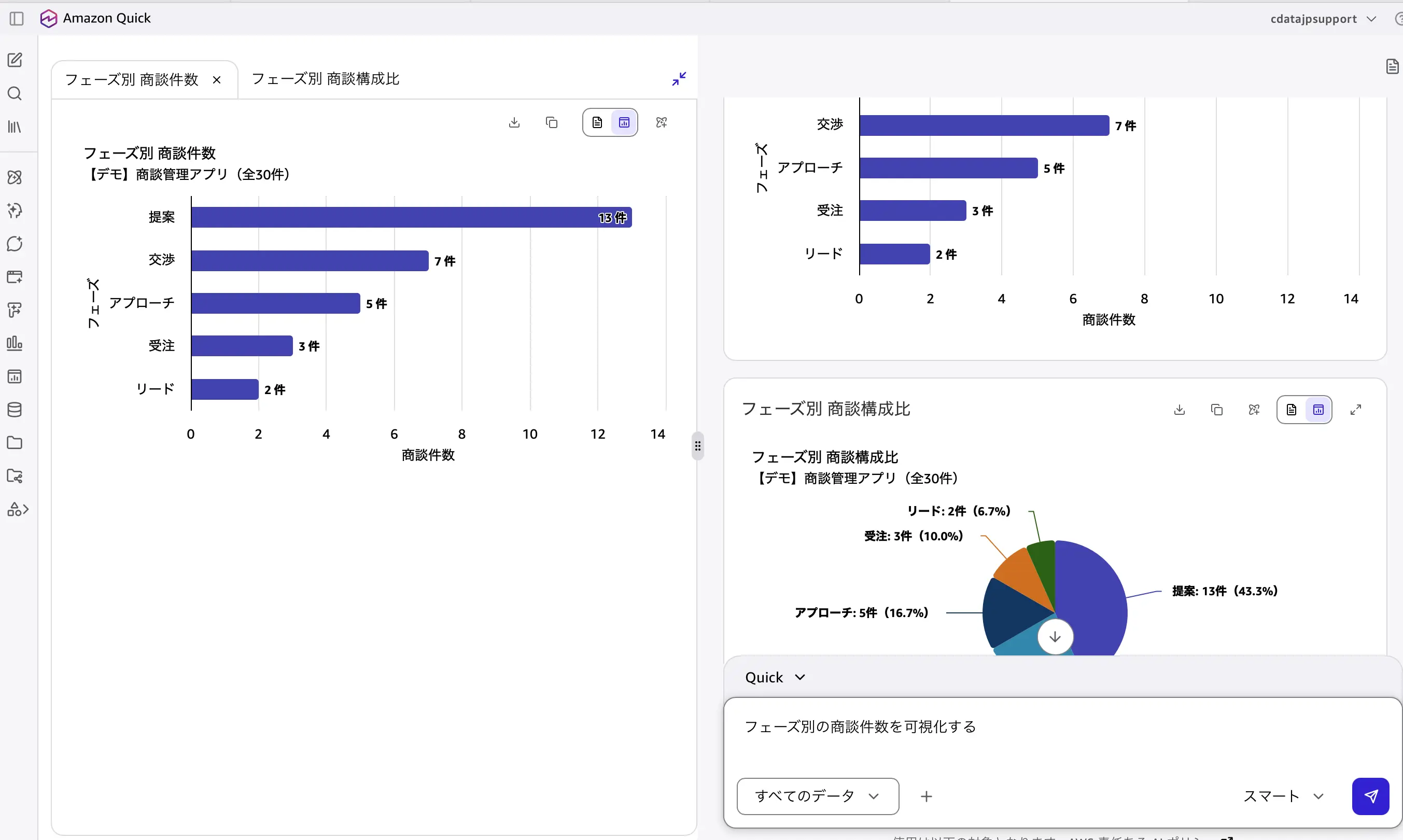Open the dashboards sidebar icon
1403x840 pixels.
tap(15, 376)
